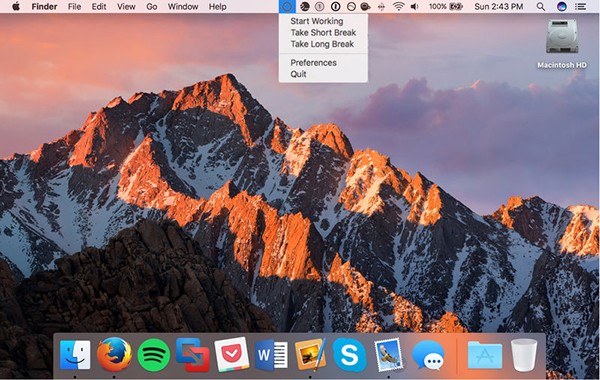Open the Notification Center list icon
Image resolution: width=600 pixels, height=380 pixels.
click(580, 7)
